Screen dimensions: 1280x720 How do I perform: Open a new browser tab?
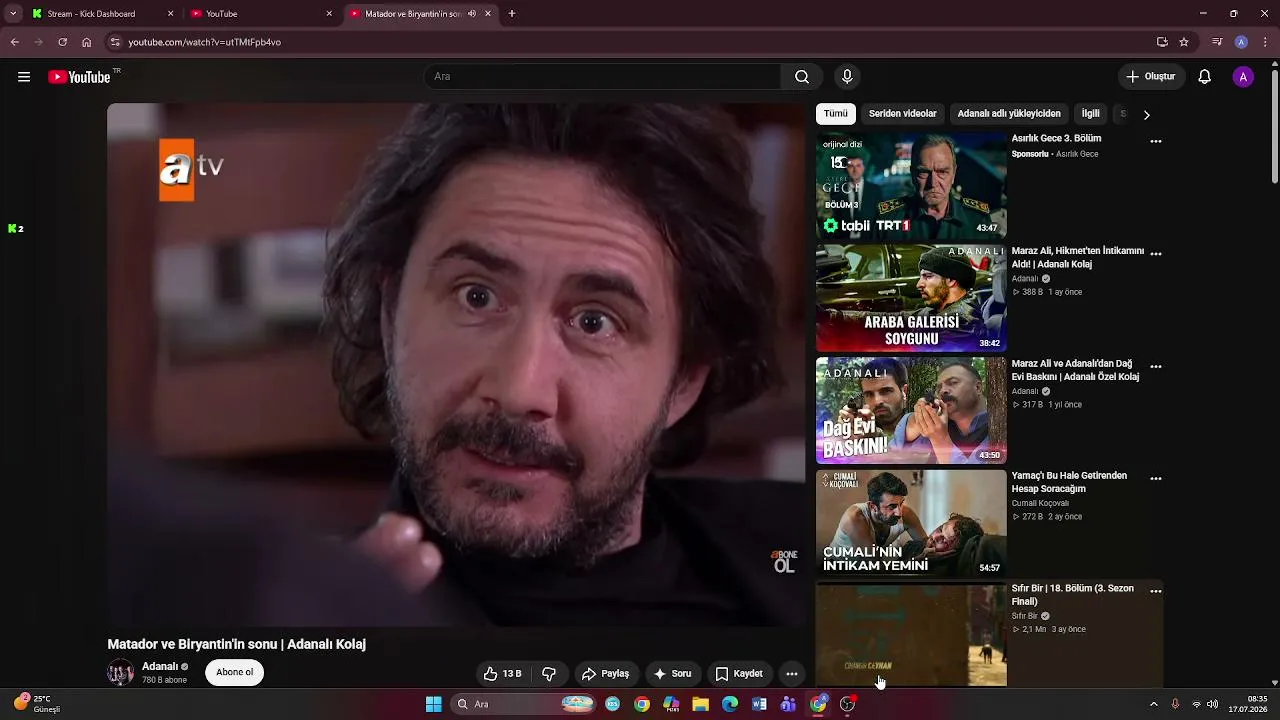[512, 14]
